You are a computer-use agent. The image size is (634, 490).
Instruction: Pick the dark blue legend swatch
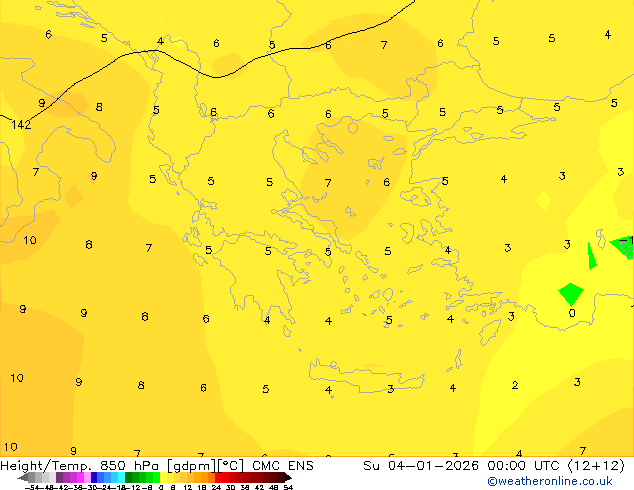[x=94, y=477]
